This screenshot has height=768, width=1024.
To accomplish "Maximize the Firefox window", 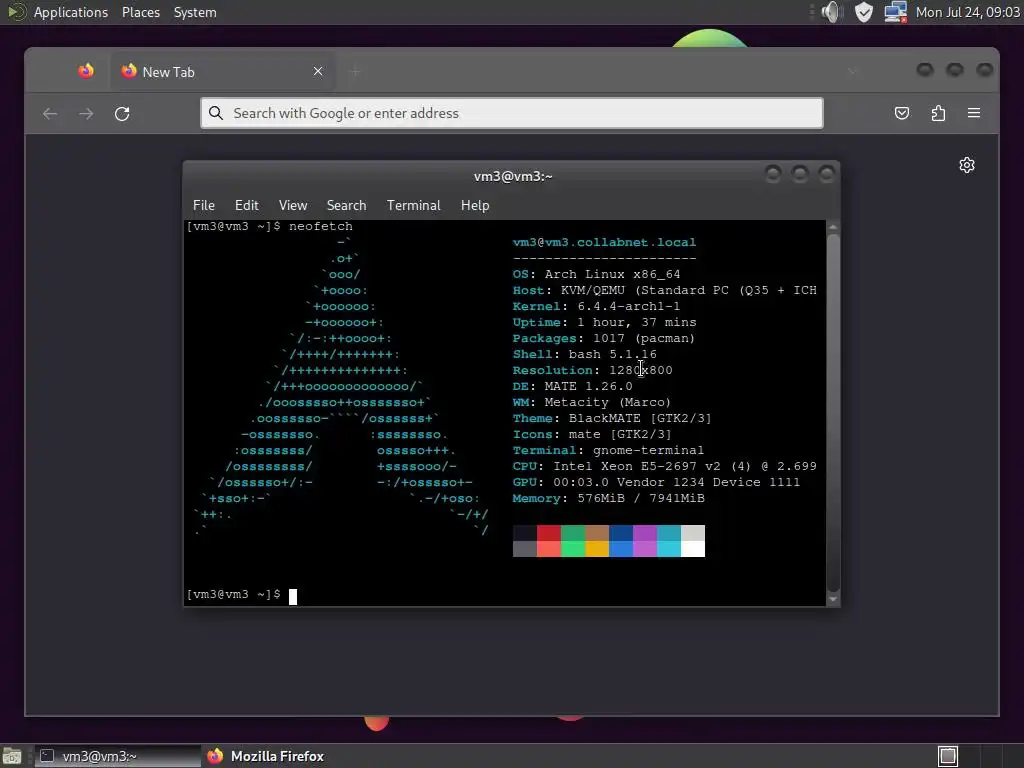I will [x=954, y=69].
